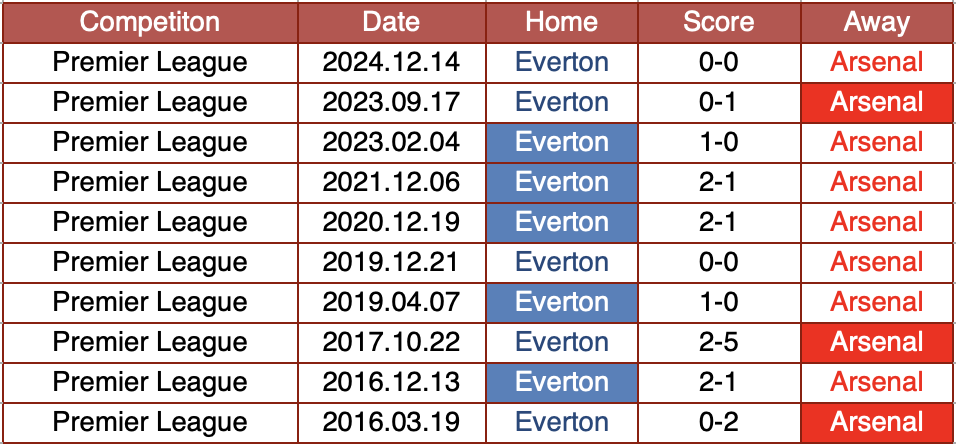Click Arsenal link in the 2019.12.21 row
The image size is (956, 446).
tap(877, 262)
